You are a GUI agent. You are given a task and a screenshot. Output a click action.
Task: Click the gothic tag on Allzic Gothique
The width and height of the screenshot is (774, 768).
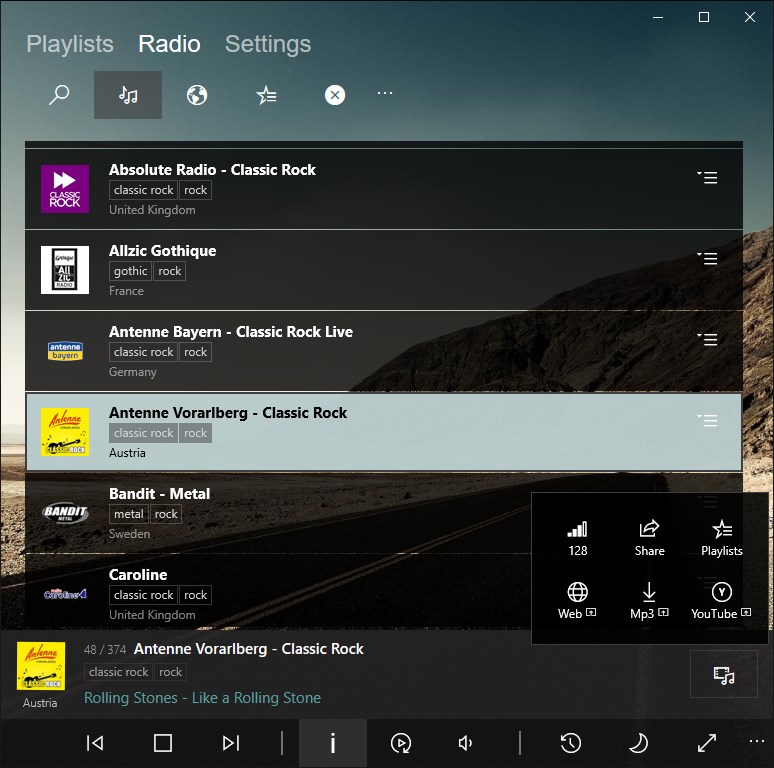[130, 271]
